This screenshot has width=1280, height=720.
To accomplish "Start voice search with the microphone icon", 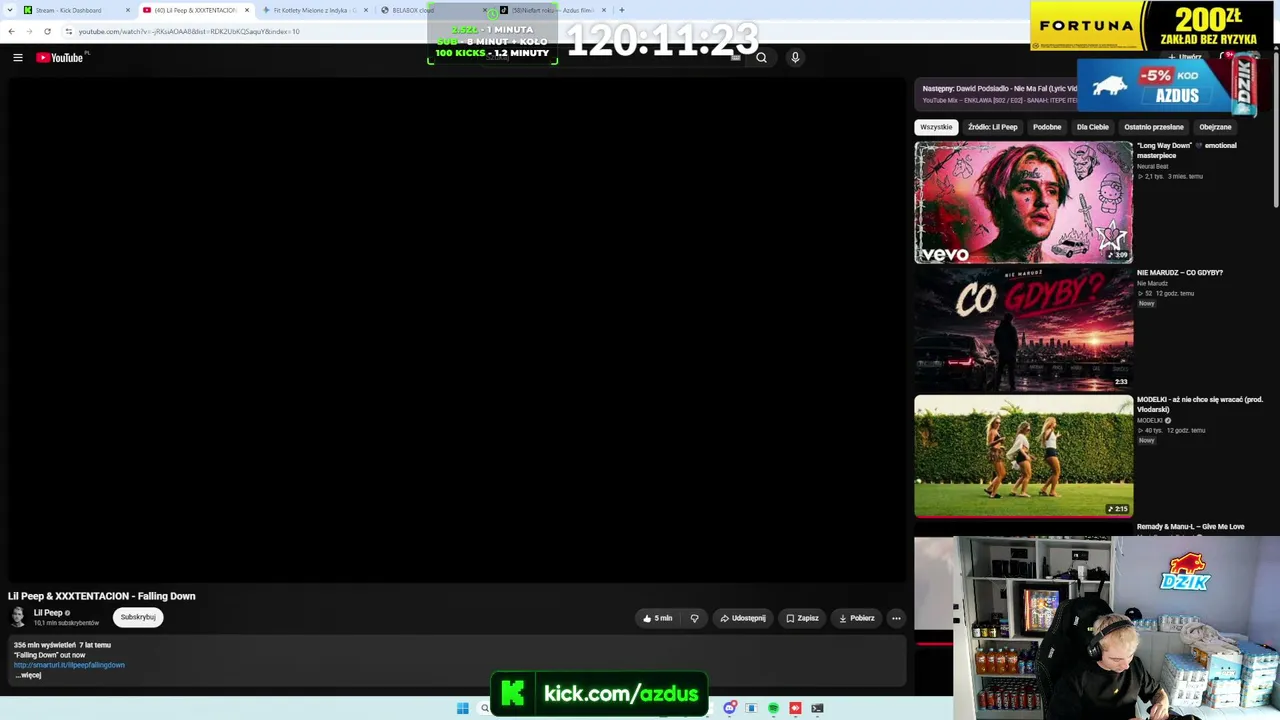I will pyautogui.click(x=795, y=58).
